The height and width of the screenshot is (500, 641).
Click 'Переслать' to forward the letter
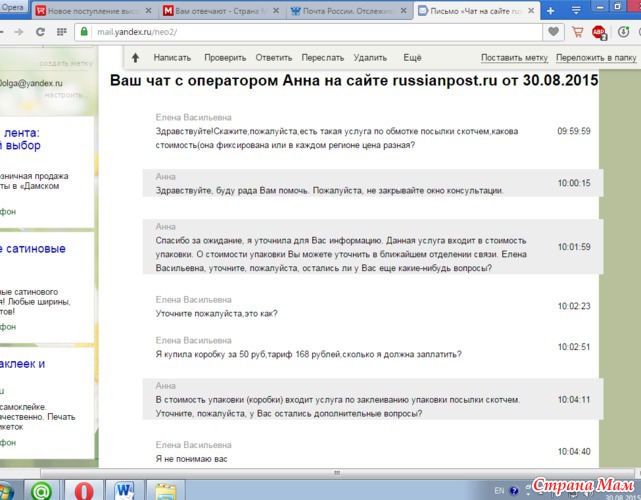tap(323, 58)
